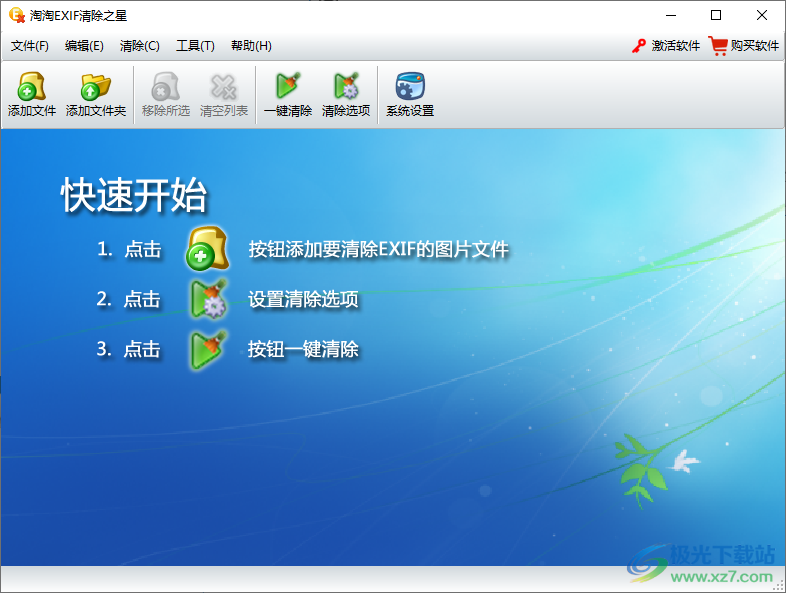Click the 激活软件 link text
The image size is (786, 593).
pos(675,46)
